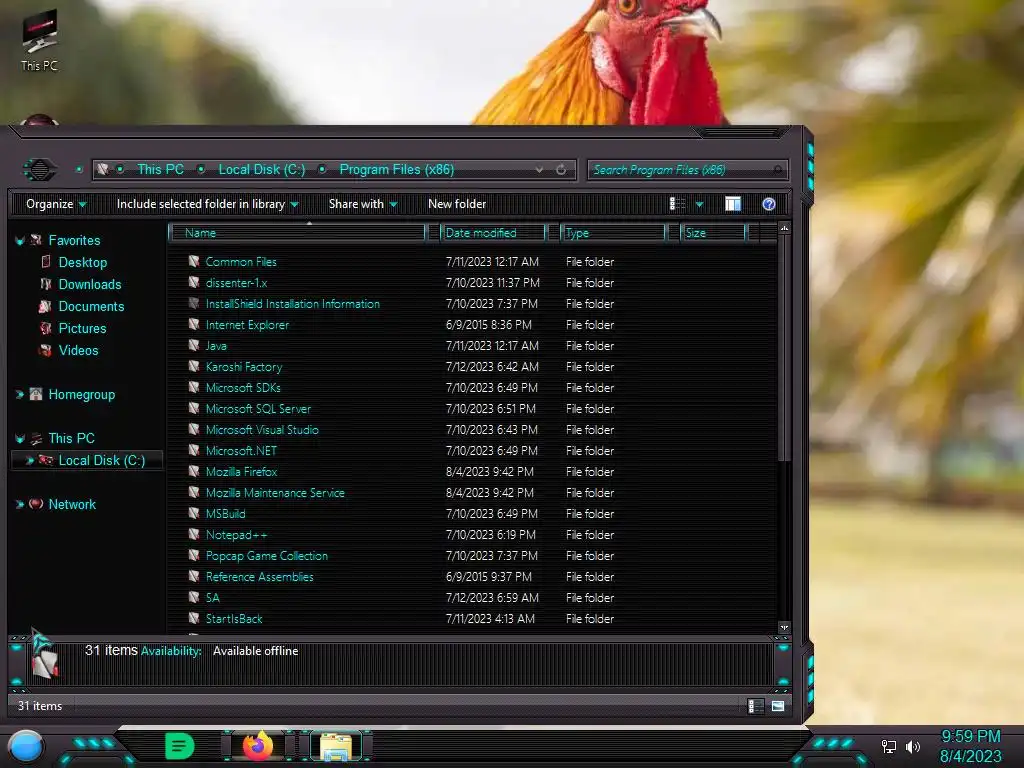
Task: Click the Desktop icon in Favorites
Action: coord(46,262)
